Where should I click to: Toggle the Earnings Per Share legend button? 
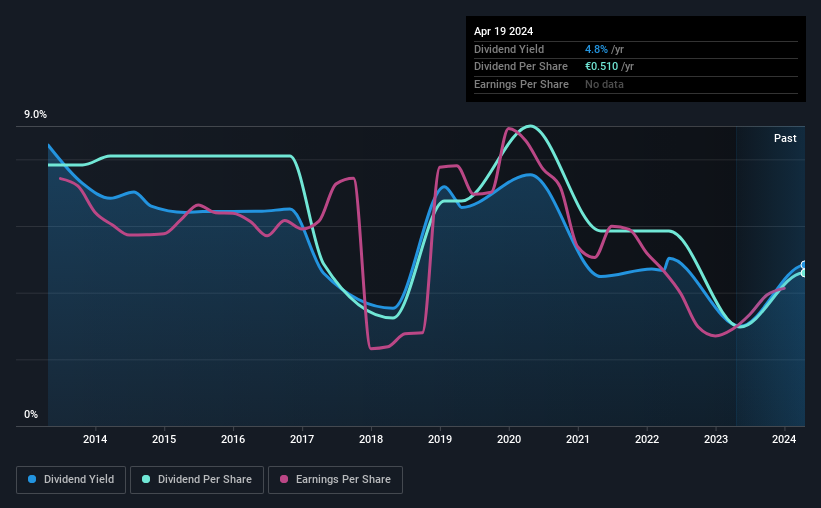tap(335, 480)
